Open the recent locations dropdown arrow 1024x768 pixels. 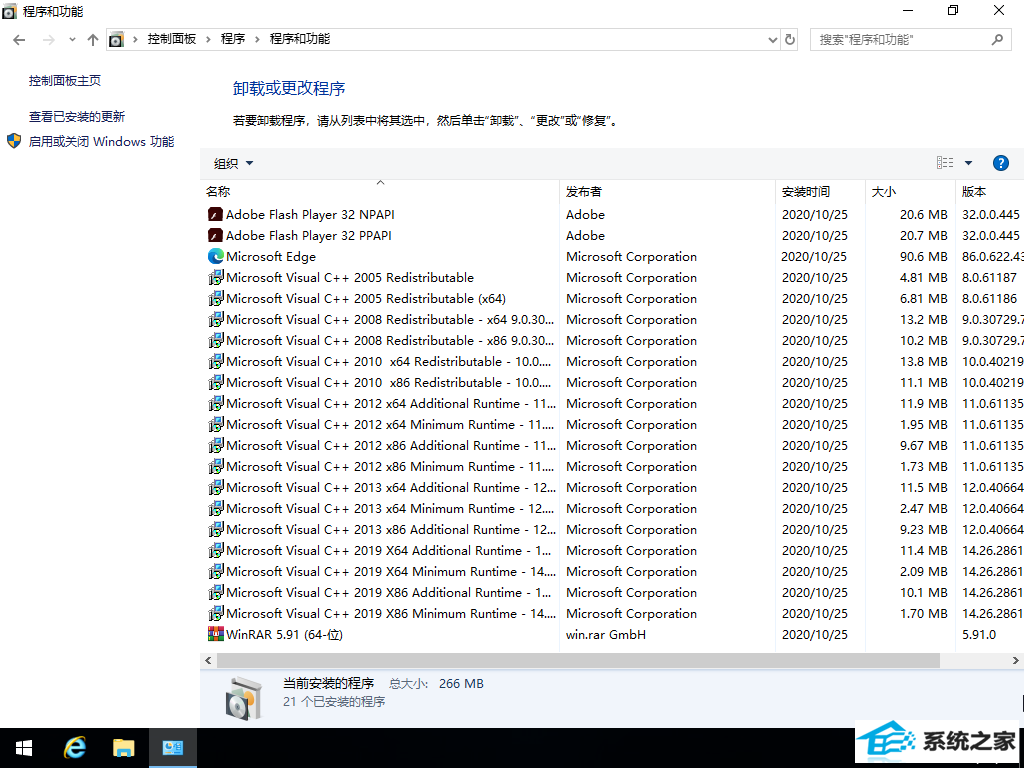click(x=72, y=40)
